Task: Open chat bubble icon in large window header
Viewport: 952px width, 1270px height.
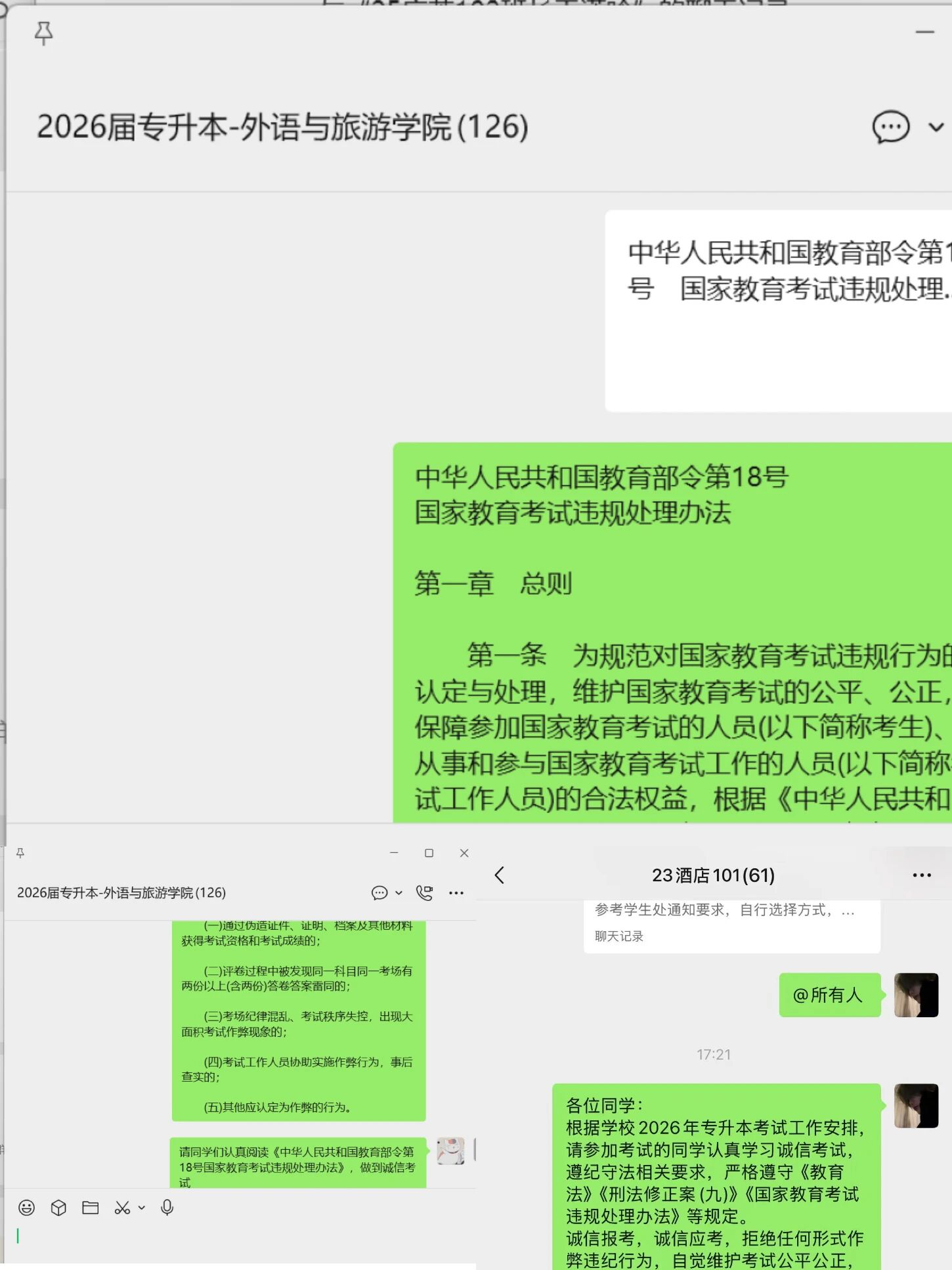Action: point(890,127)
